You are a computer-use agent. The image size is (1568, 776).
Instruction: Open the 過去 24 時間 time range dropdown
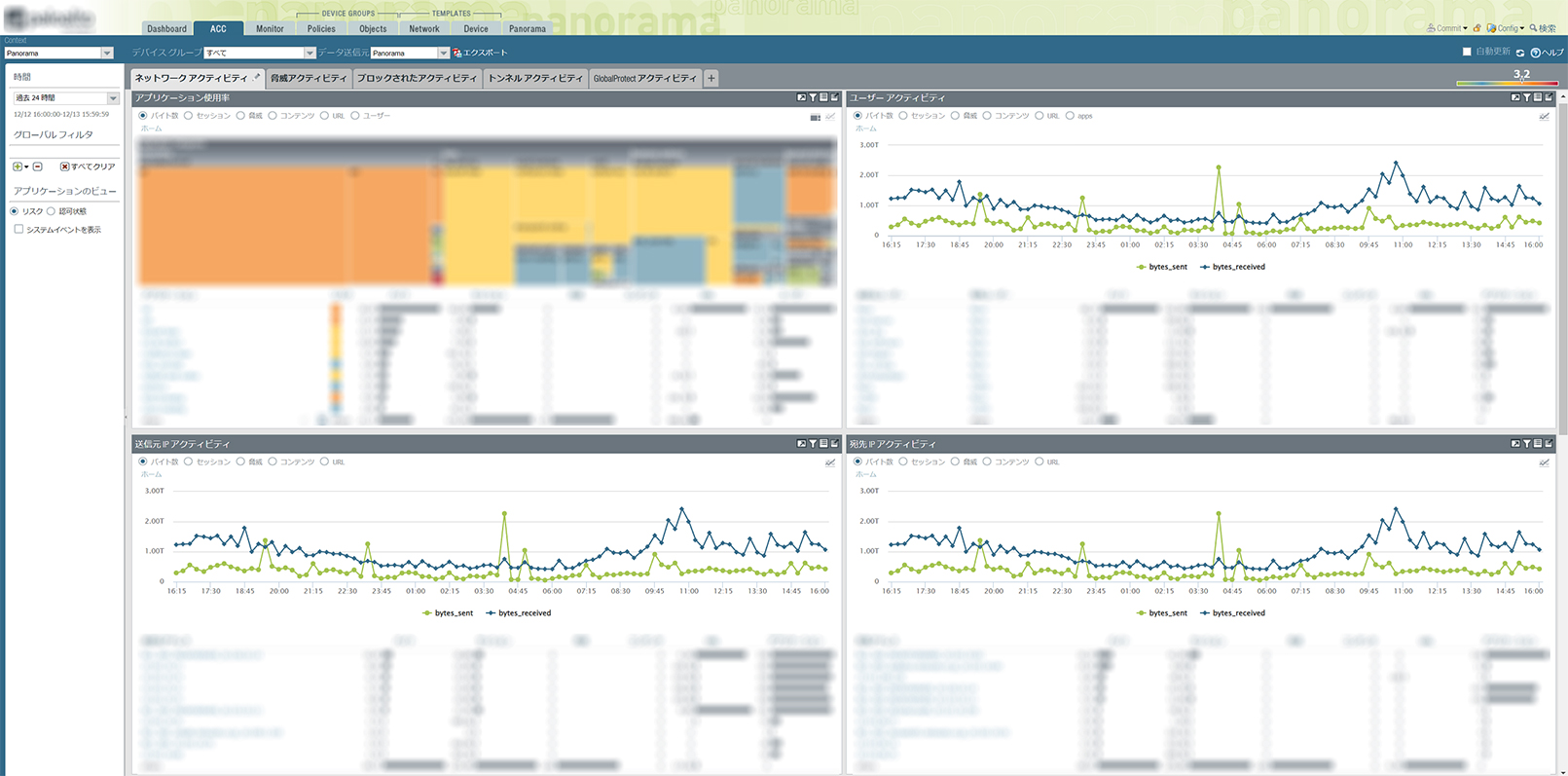tap(112, 98)
